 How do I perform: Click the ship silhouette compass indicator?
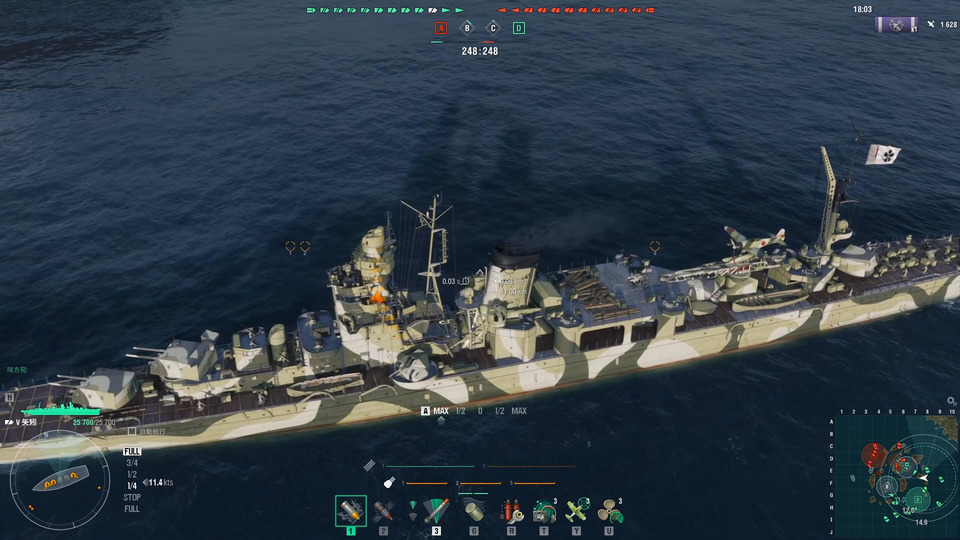coord(60,479)
